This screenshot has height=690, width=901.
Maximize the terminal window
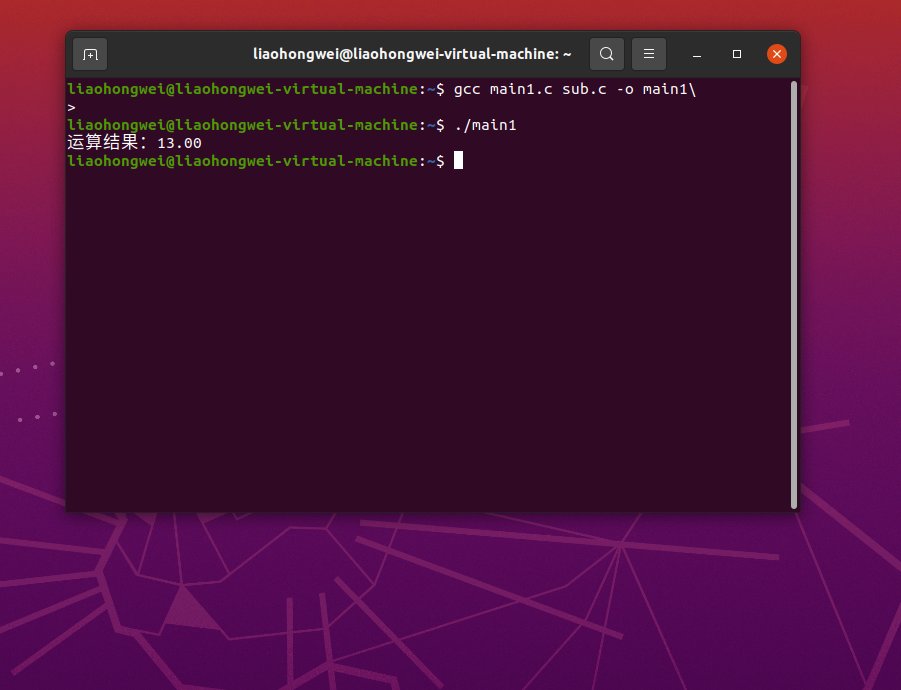pyautogui.click(x=737, y=54)
